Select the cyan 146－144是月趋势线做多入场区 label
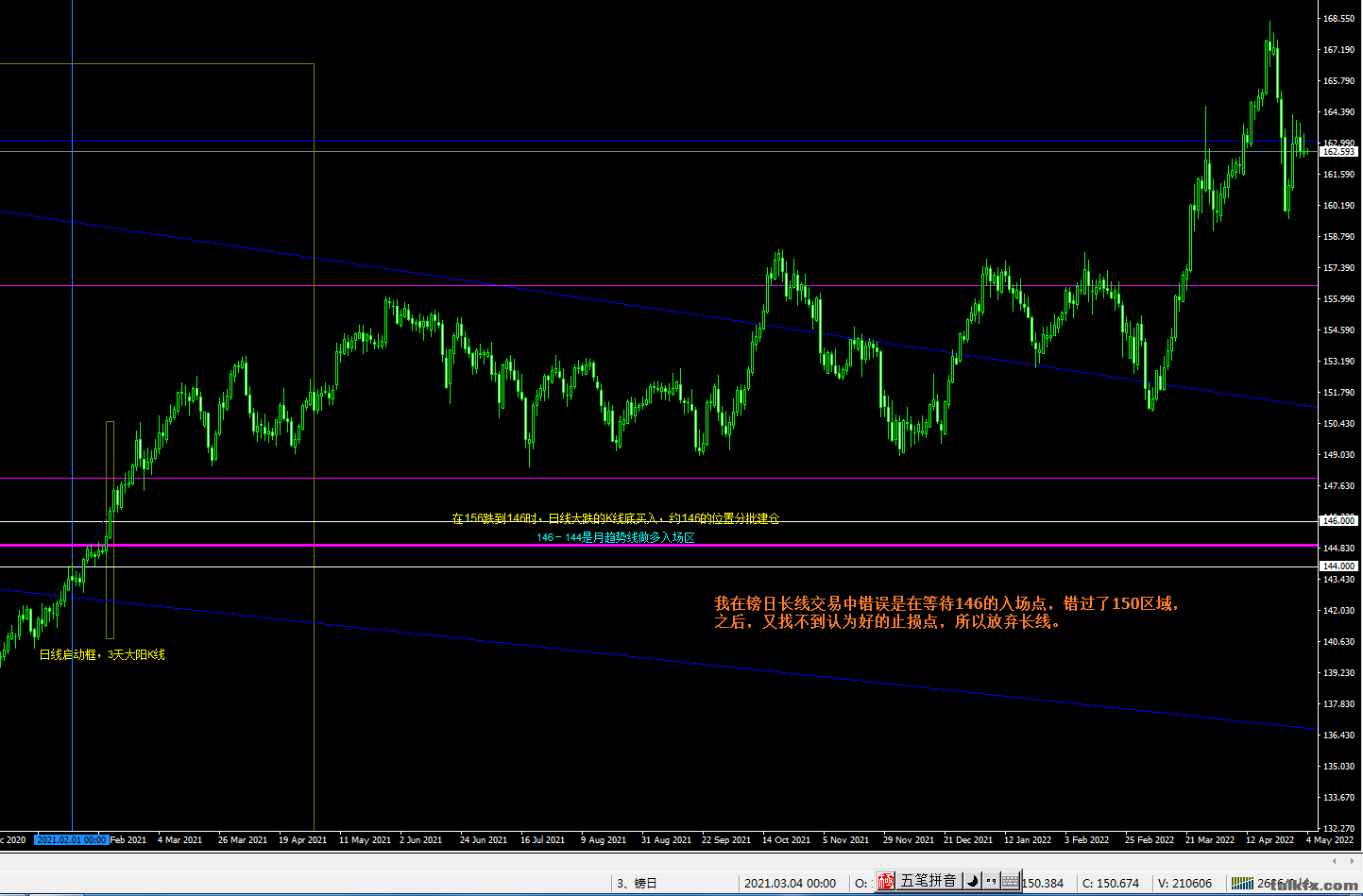 tap(616, 537)
